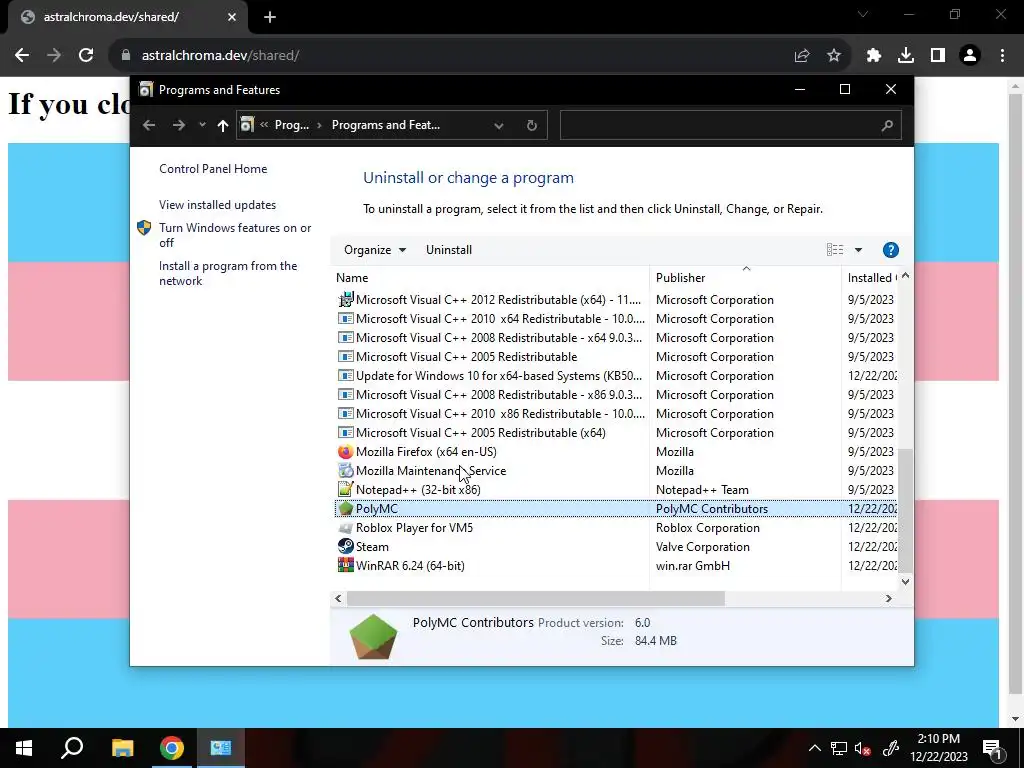Open View installed updates
1024x768 pixels.
217,204
